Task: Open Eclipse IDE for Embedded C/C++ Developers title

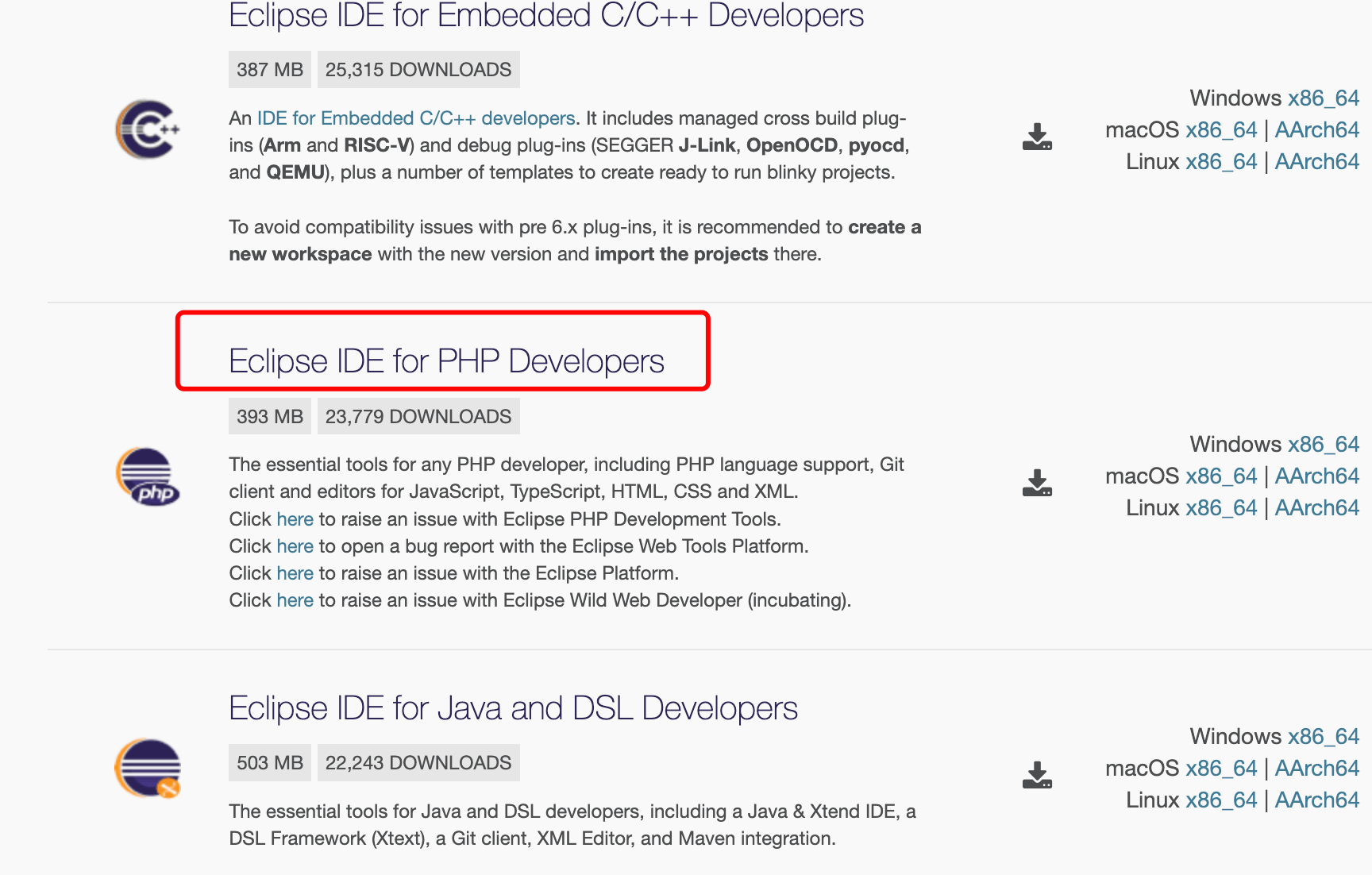Action: (x=546, y=16)
